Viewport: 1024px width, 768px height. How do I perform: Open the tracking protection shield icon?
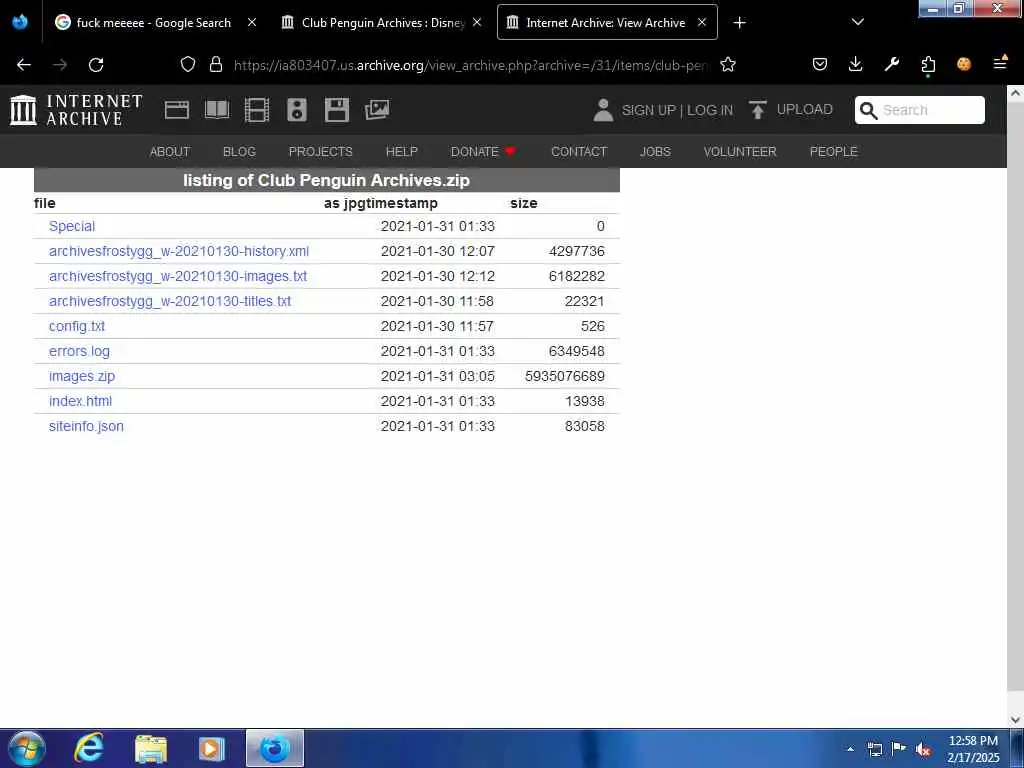(188, 65)
